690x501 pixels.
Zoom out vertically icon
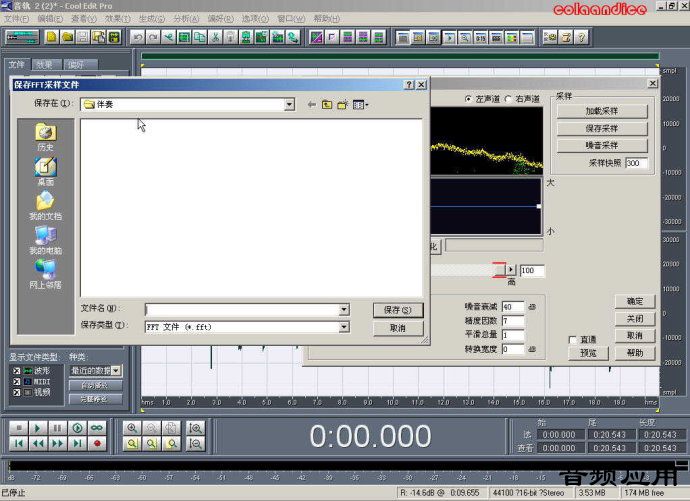click(195, 443)
